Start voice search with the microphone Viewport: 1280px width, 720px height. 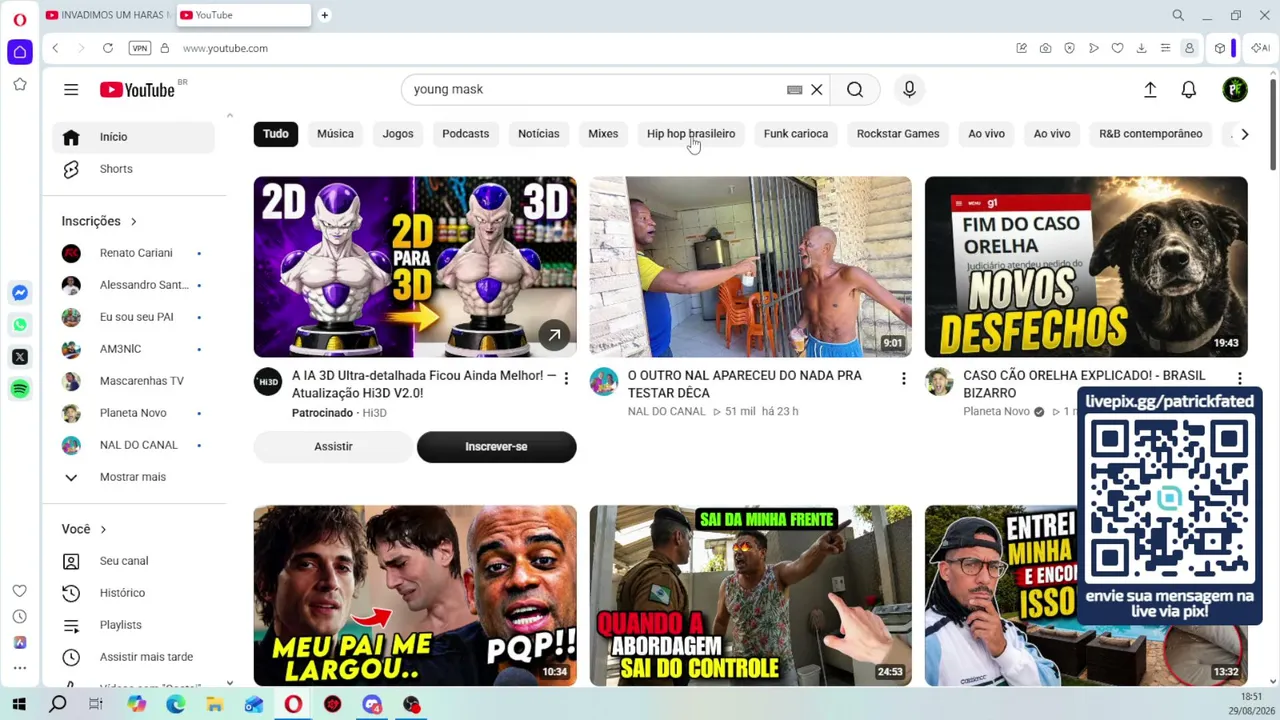point(909,90)
